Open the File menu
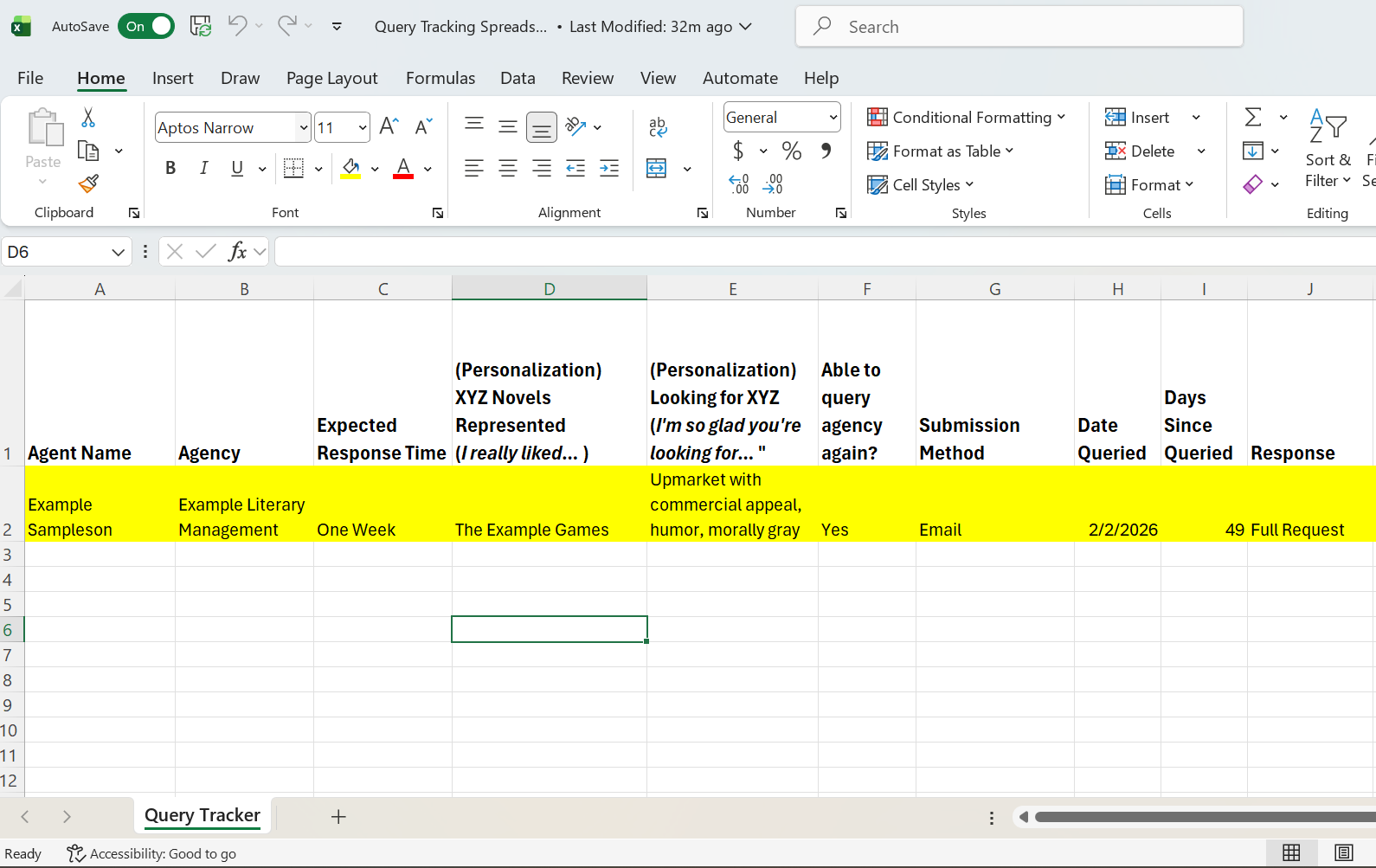1376x868 pixels. coord(30,78)
